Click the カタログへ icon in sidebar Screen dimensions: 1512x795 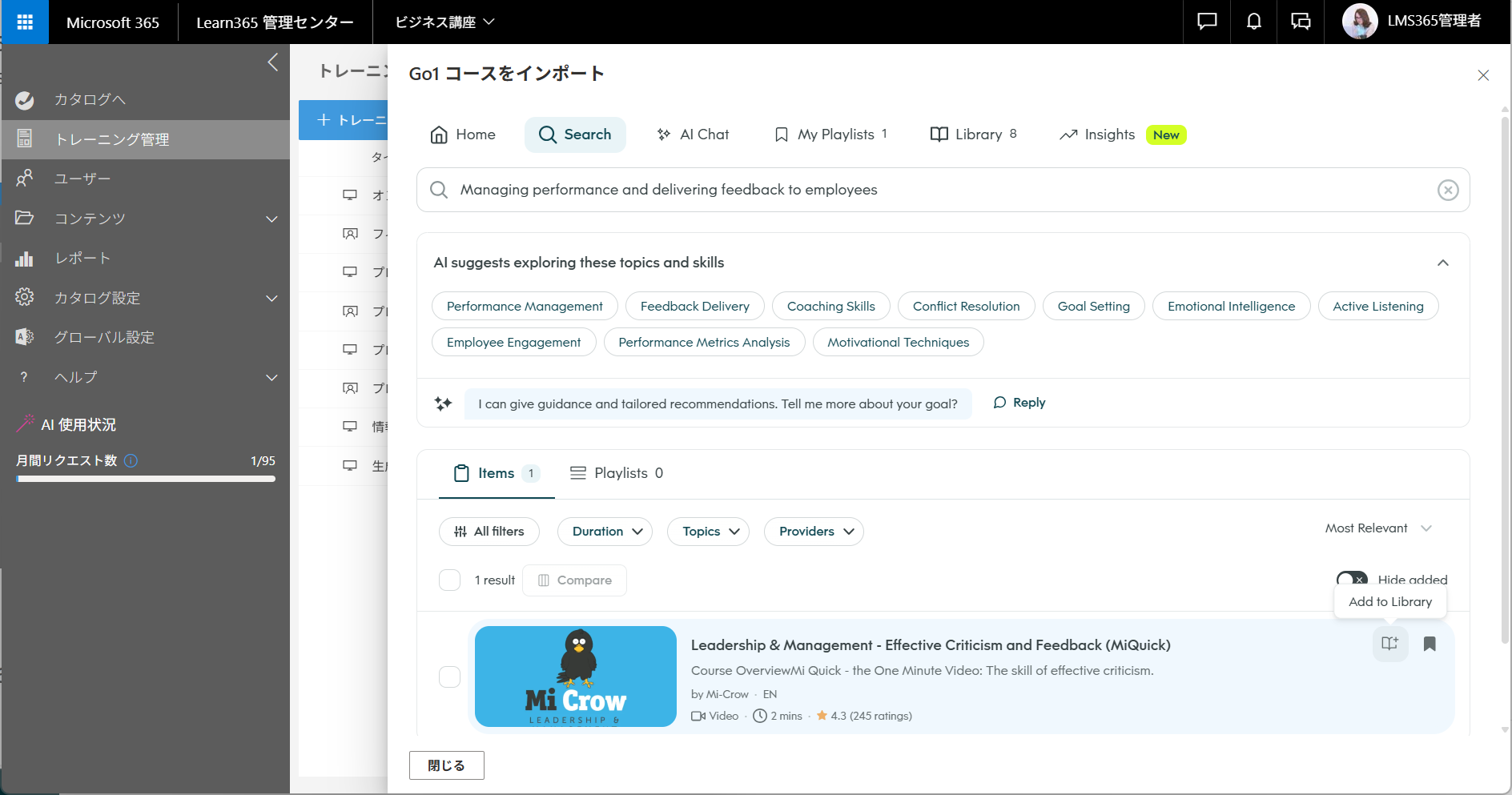[x=25, y=100]
